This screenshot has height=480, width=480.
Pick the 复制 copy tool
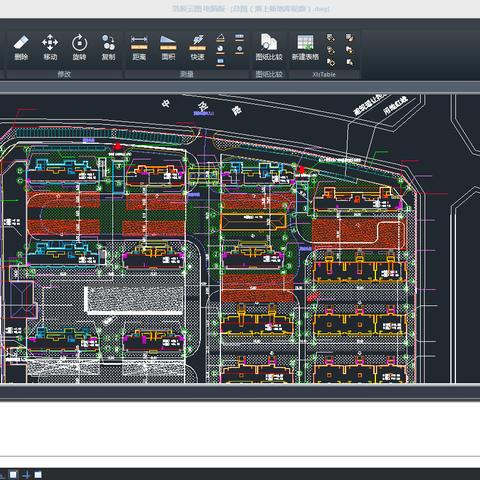pyautogui.click(x=108, y=48)
